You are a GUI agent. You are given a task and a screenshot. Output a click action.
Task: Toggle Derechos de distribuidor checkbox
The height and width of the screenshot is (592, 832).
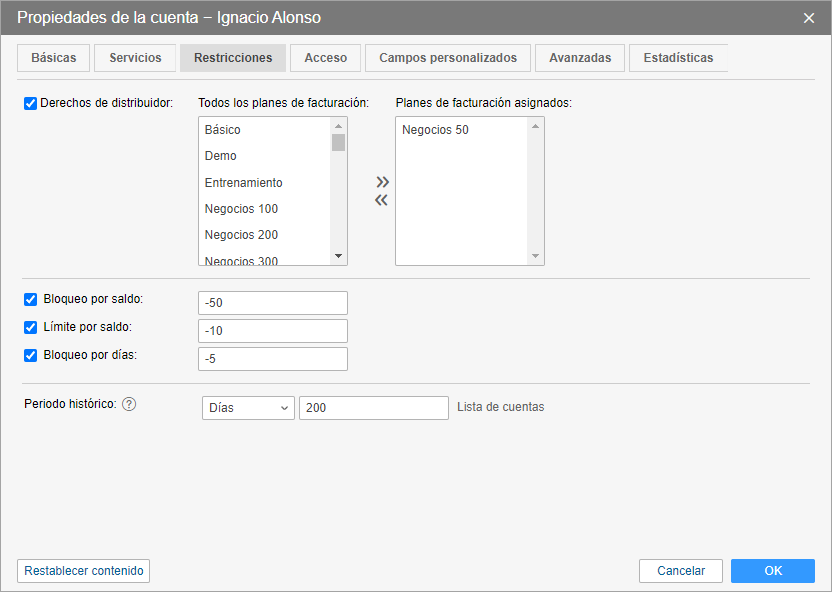(30, 102)
